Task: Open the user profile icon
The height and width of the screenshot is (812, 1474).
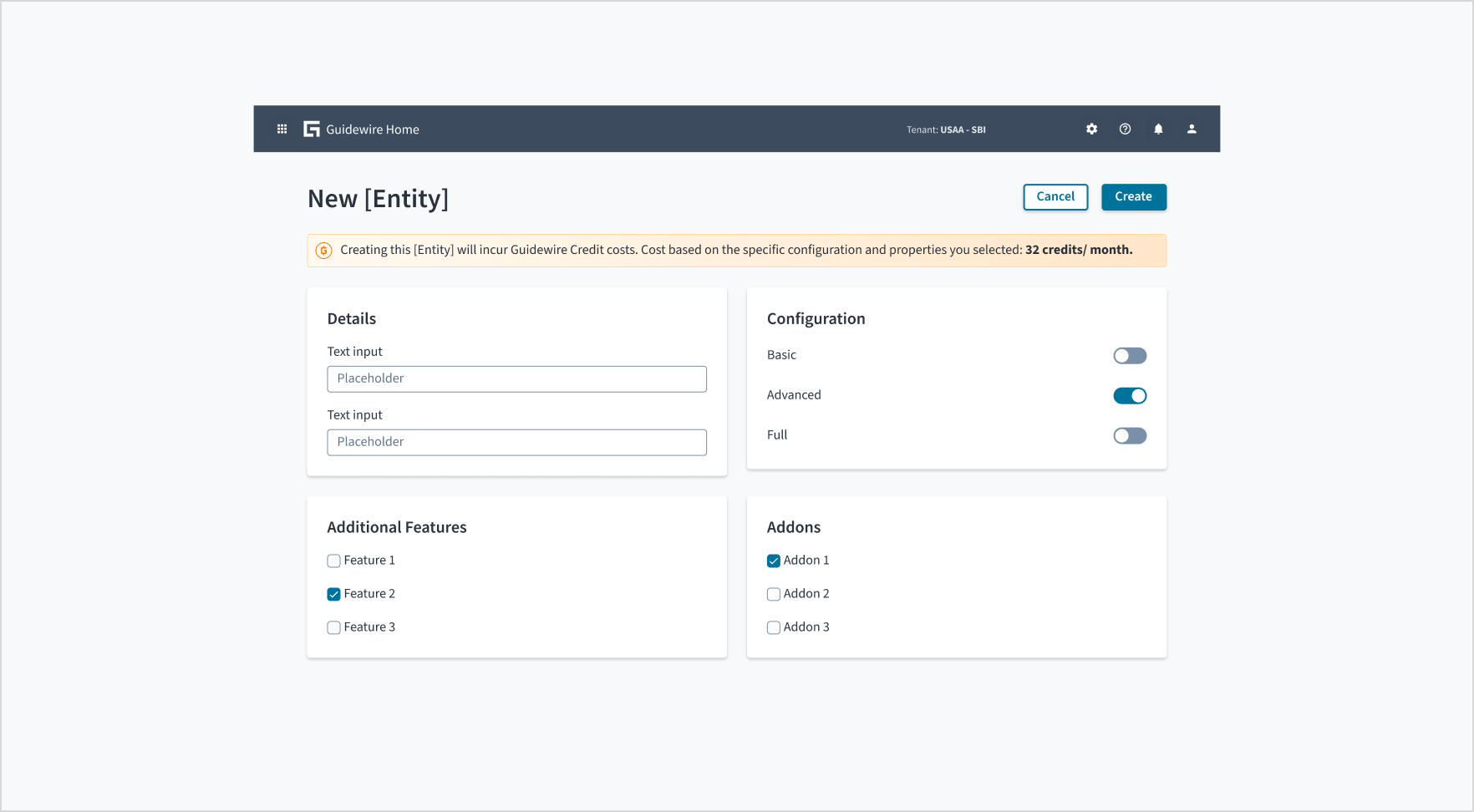Action: point(1192,129)
